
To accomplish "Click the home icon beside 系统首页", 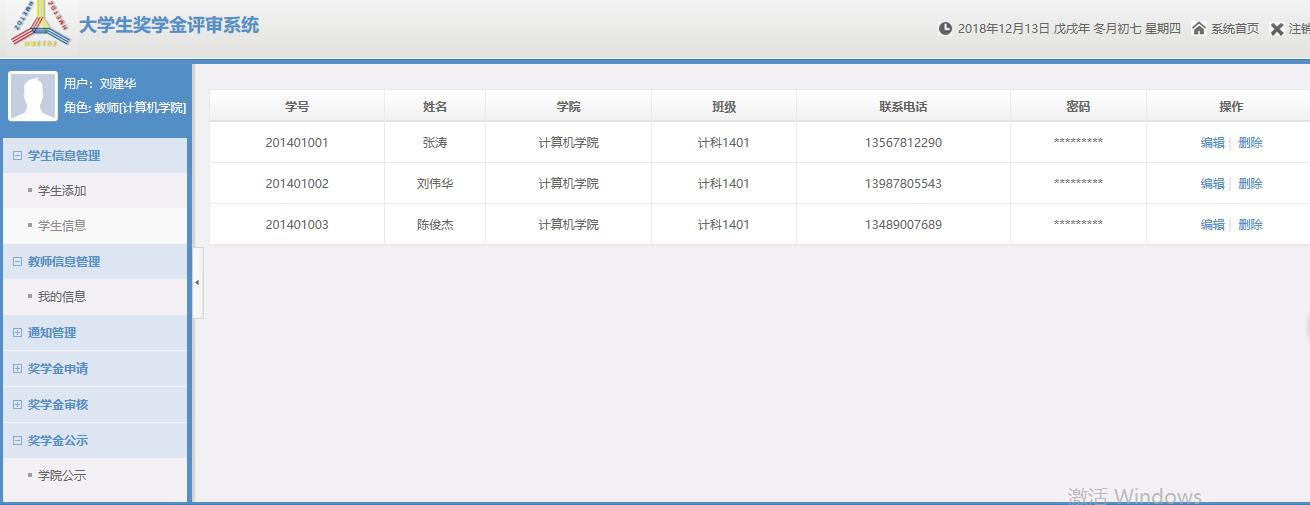I will (1199, 29).
